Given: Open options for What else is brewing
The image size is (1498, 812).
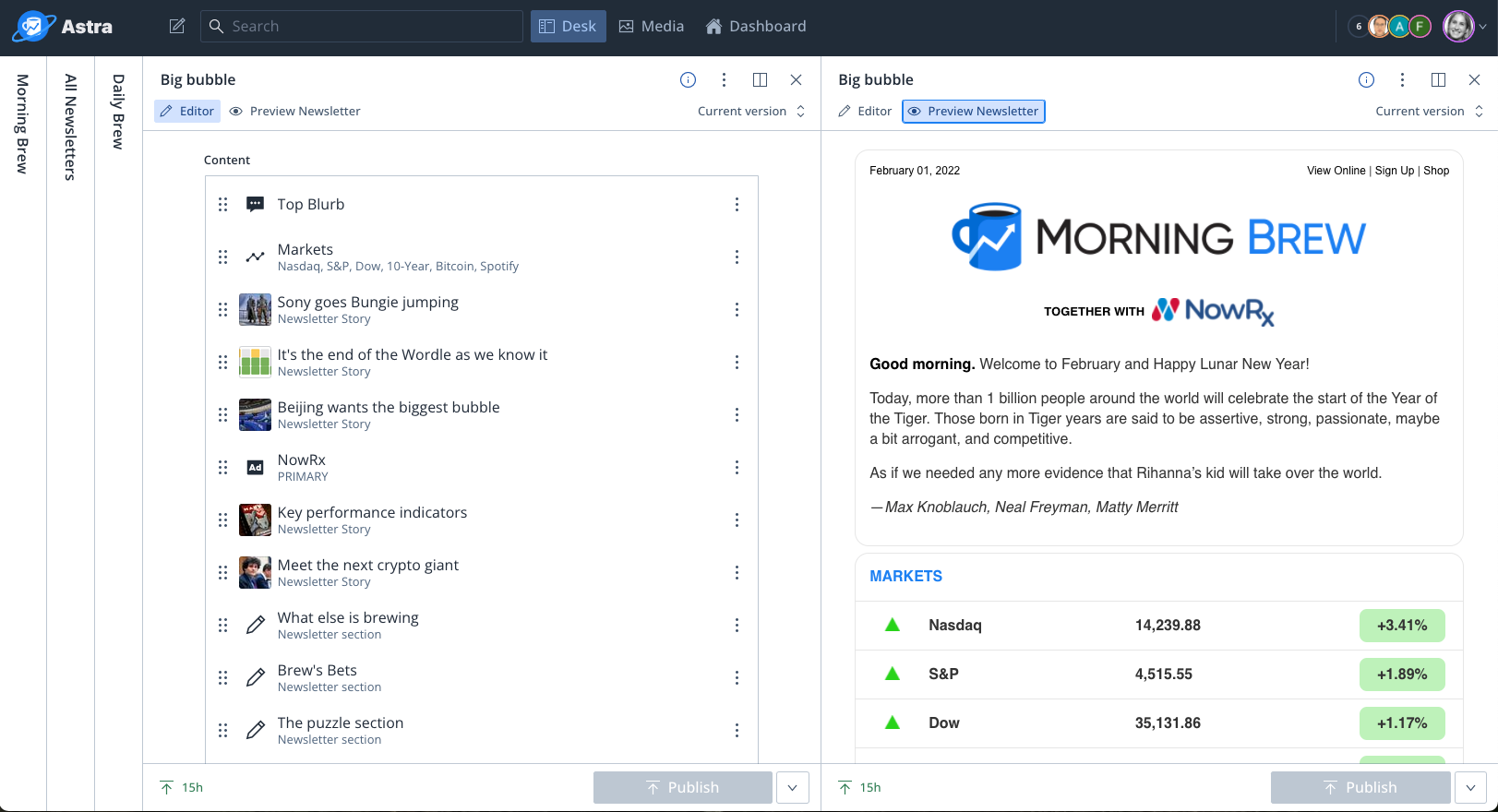Looking at the screenshot, I should pos(737,625).
